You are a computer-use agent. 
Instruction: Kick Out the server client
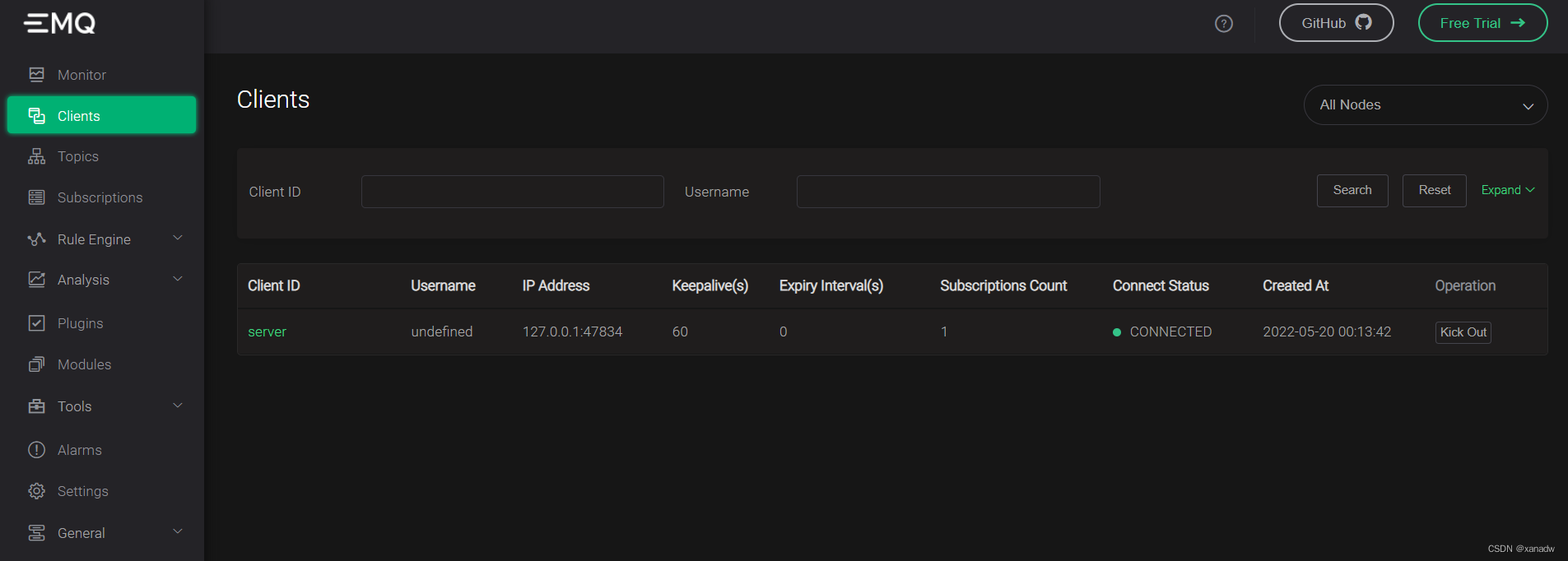[x=1463, y=332]
